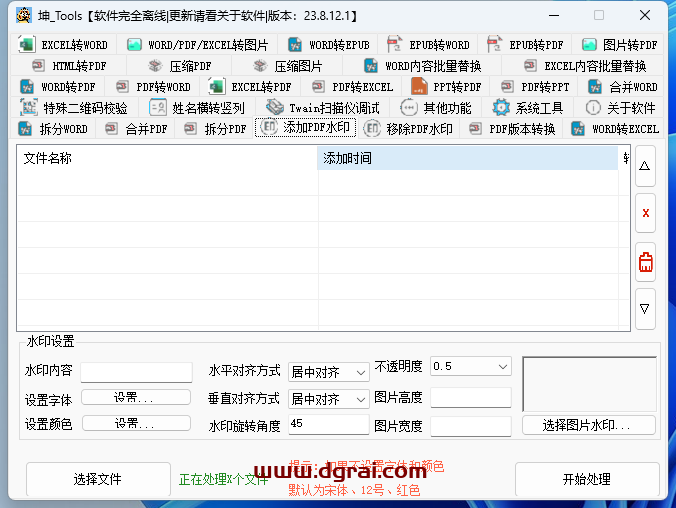Click the 关于软件 info icon
The image size is (676, 508).
point(593,107)
